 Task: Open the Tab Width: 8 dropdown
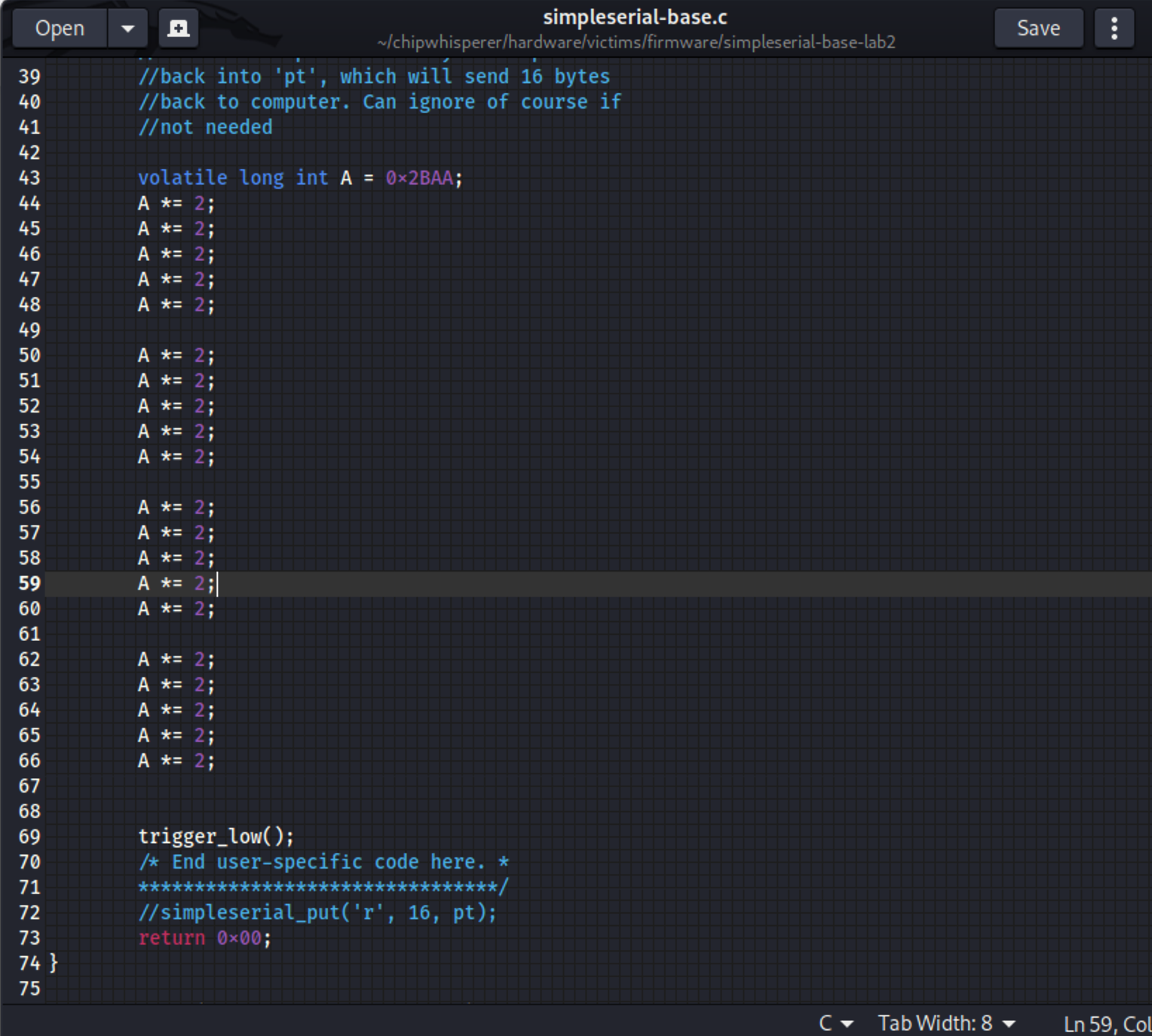[x=947, y=1023]
